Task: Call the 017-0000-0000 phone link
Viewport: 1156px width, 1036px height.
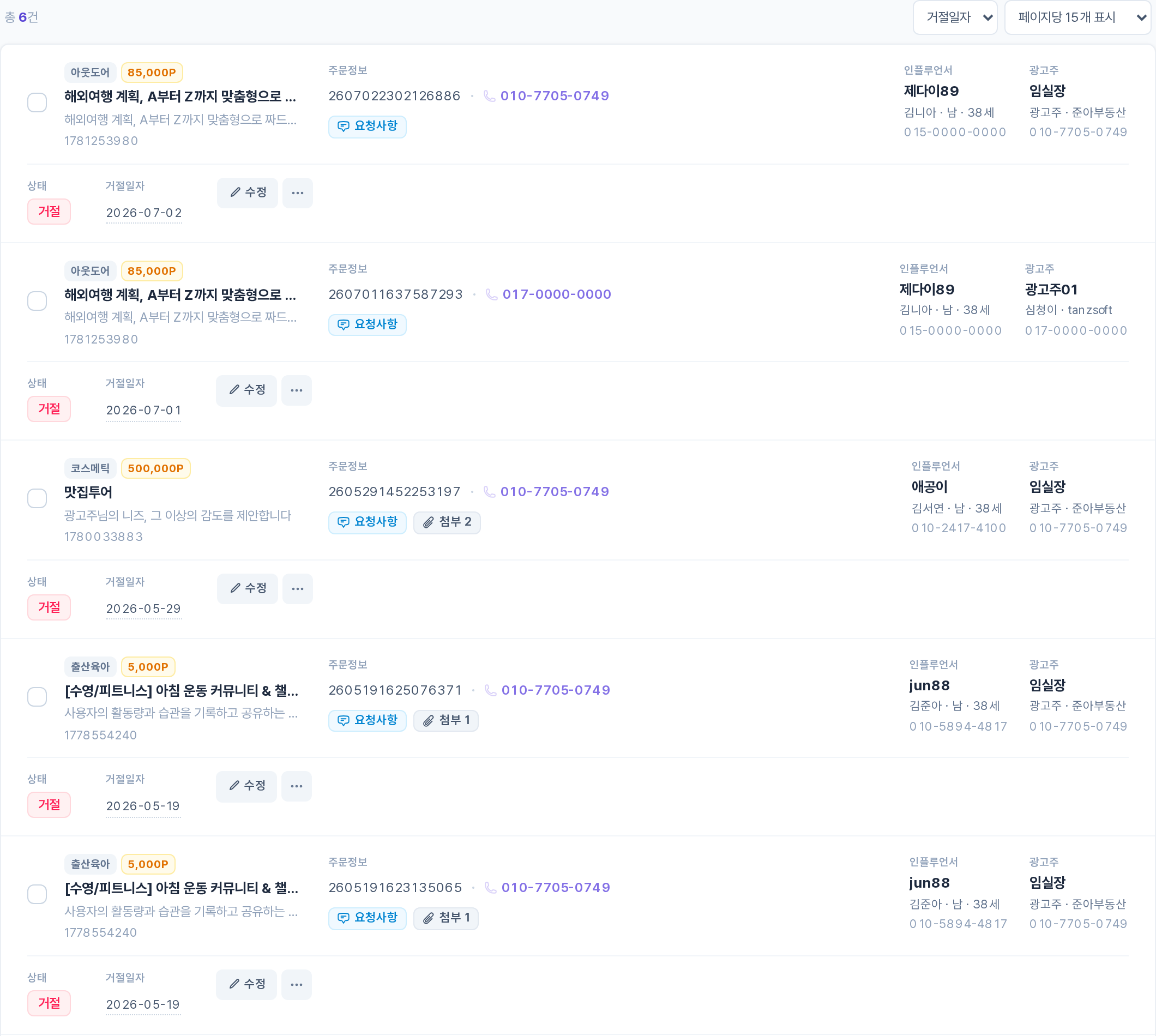Action: pyautogui.click(x=557, y=294)
